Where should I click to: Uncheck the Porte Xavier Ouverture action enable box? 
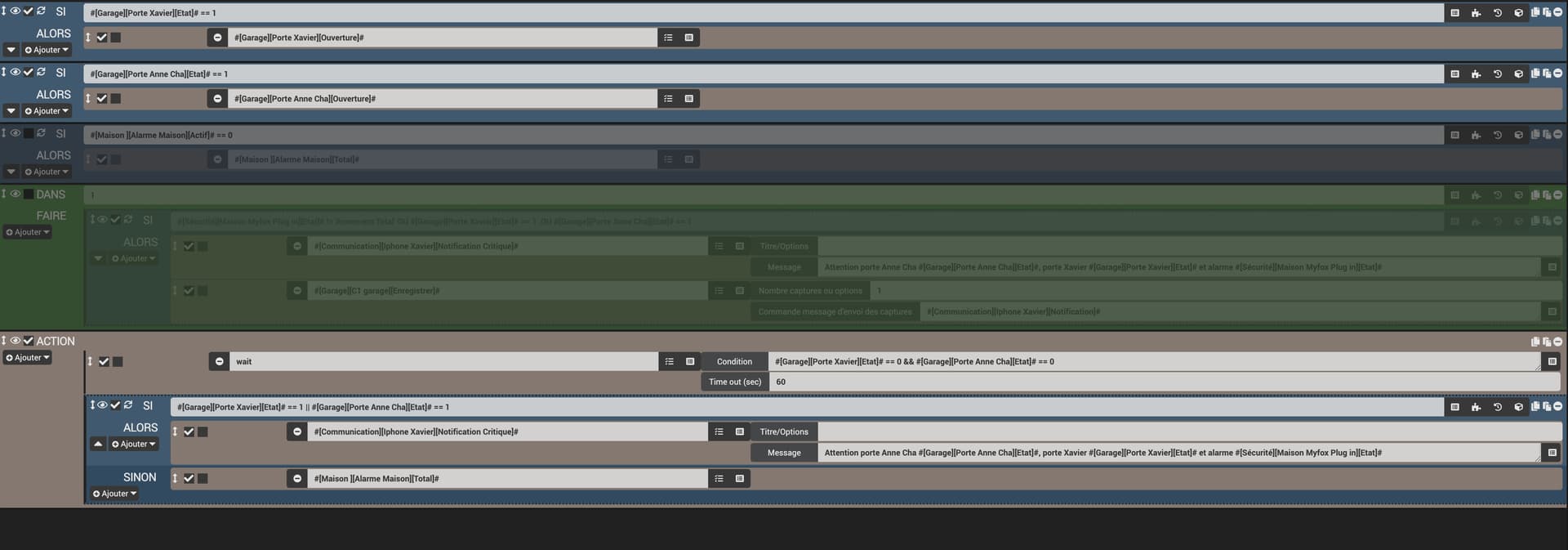click(102, 38)
